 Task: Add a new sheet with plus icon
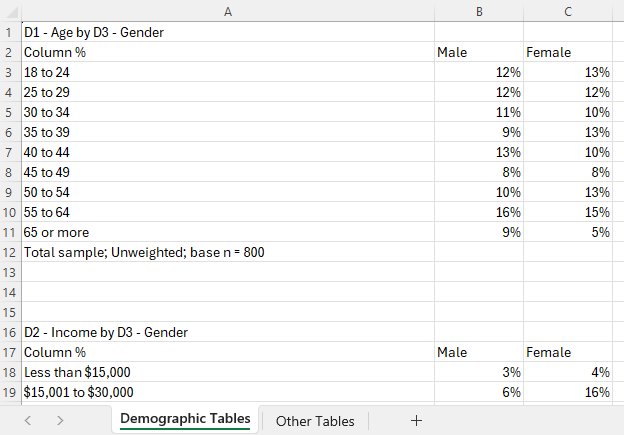point(416,421)
